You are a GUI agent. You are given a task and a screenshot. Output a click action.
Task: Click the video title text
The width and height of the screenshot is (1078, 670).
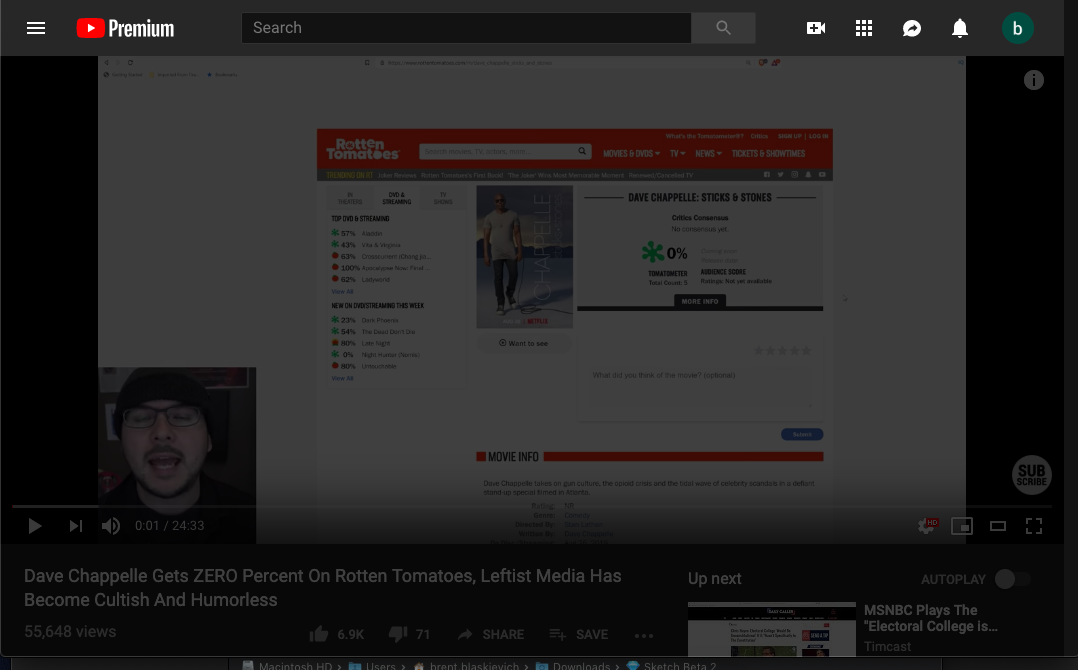(322, 588)
